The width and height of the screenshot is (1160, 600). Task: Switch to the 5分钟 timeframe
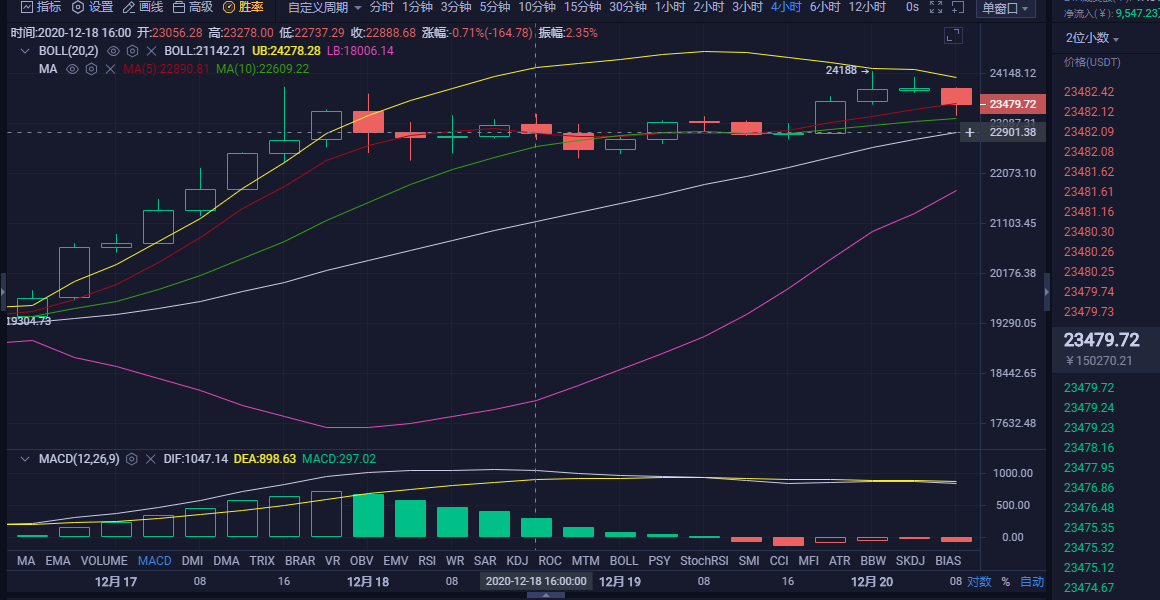pos(494,7)
